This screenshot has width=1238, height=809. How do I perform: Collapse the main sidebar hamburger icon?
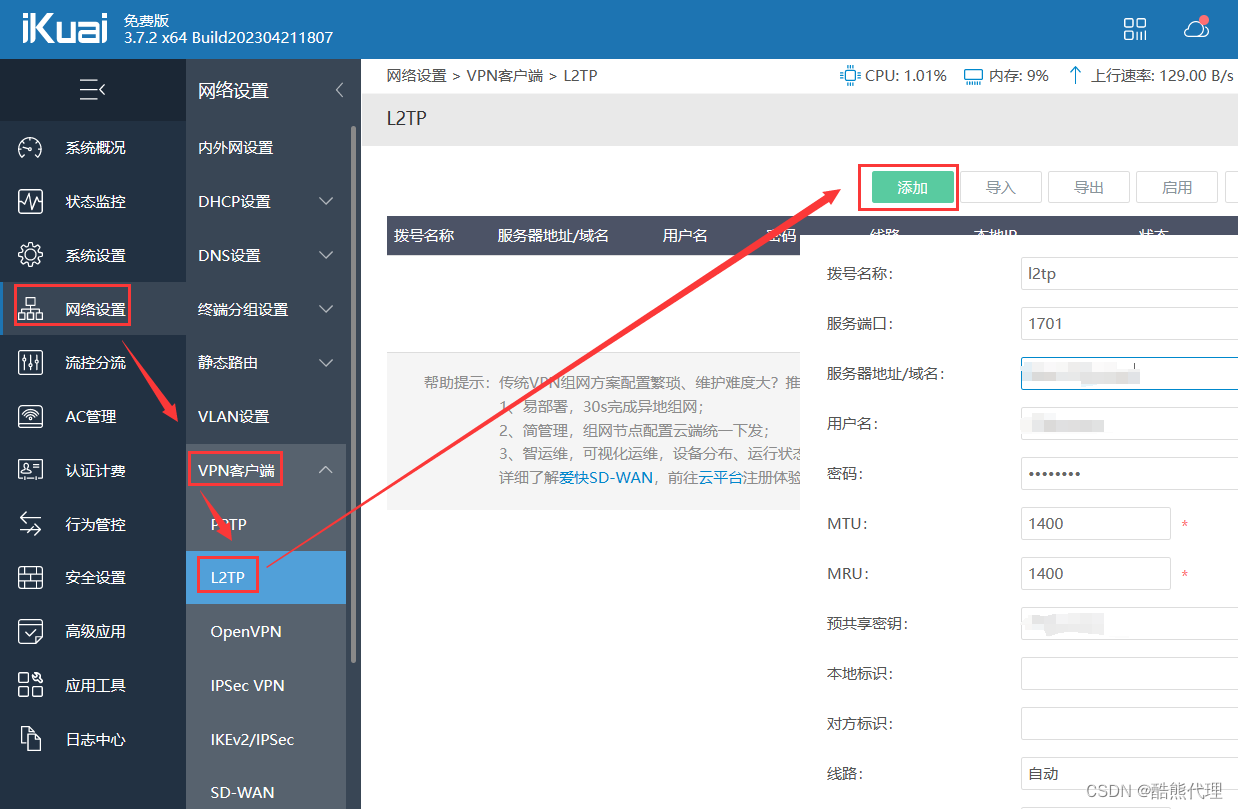pyautogui.click(x=92, y=90)
